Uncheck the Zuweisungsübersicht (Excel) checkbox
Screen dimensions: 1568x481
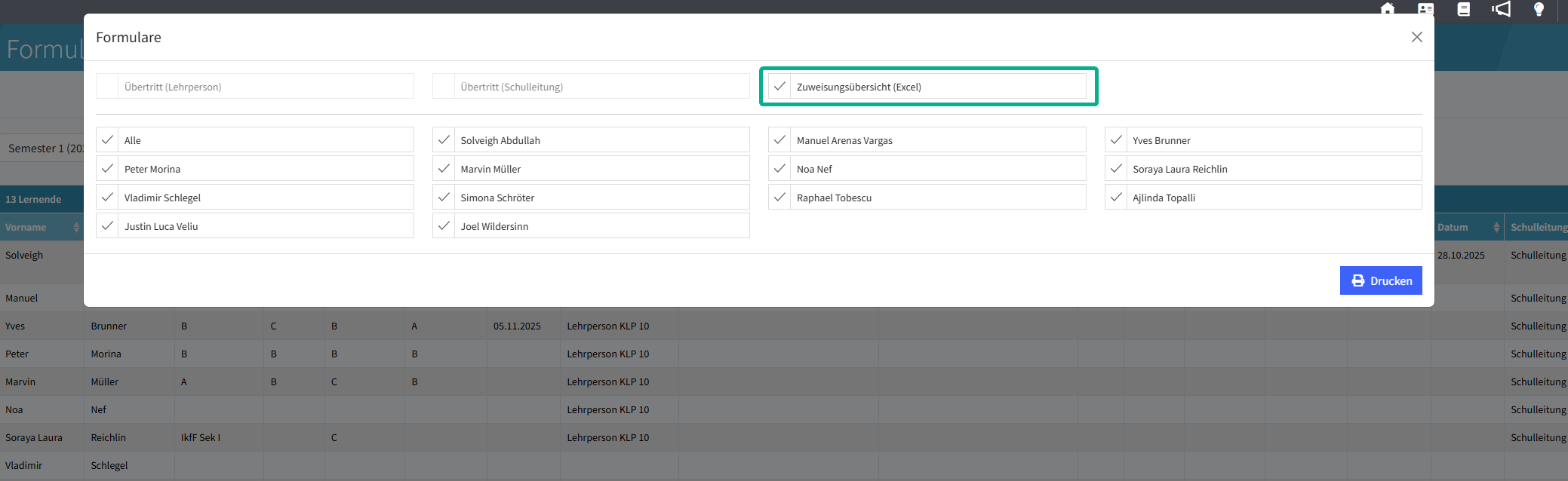pos(779,87)
